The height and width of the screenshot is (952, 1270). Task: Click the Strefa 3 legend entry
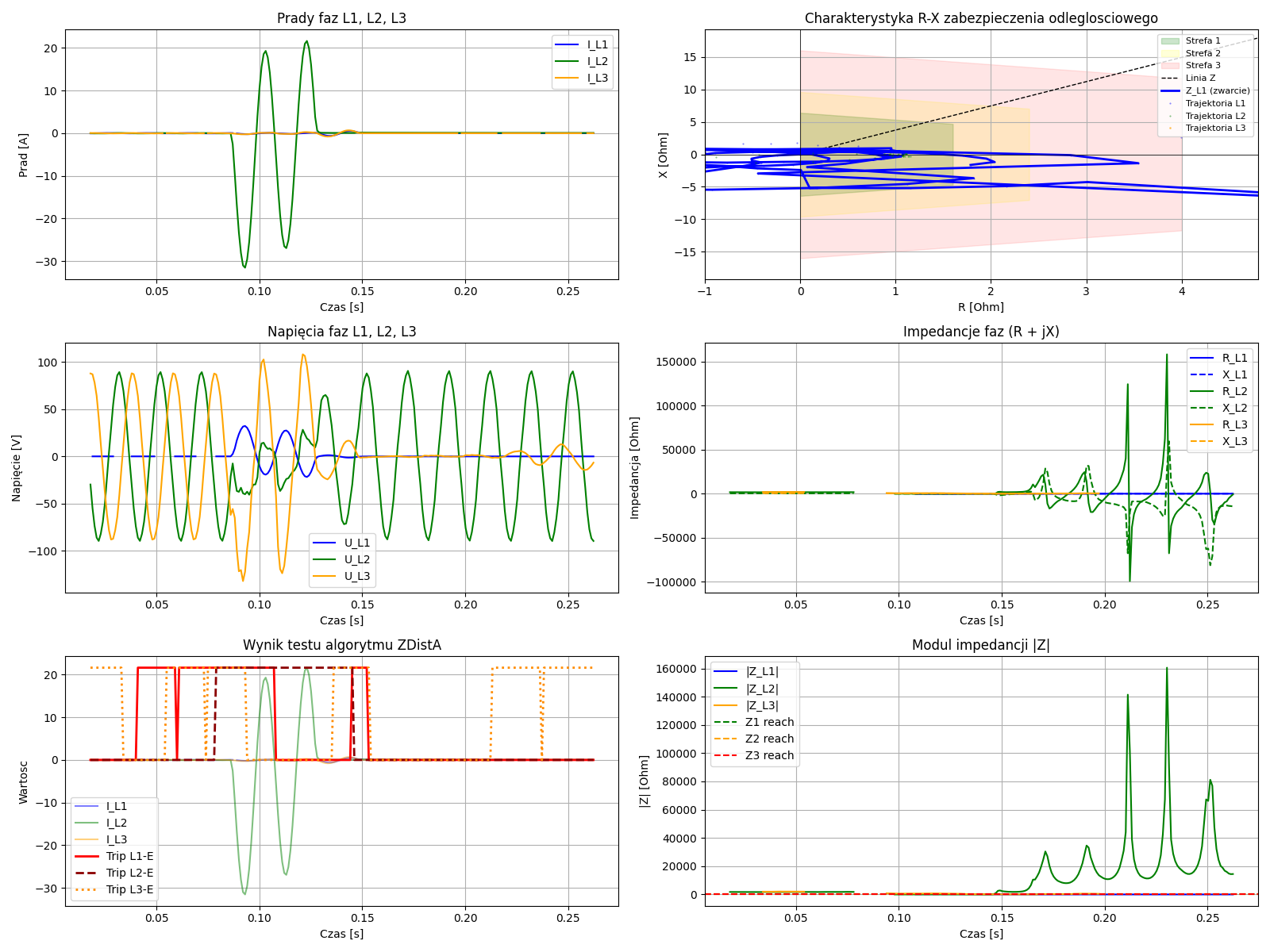pyautogui.click(x=1203, y=65)
